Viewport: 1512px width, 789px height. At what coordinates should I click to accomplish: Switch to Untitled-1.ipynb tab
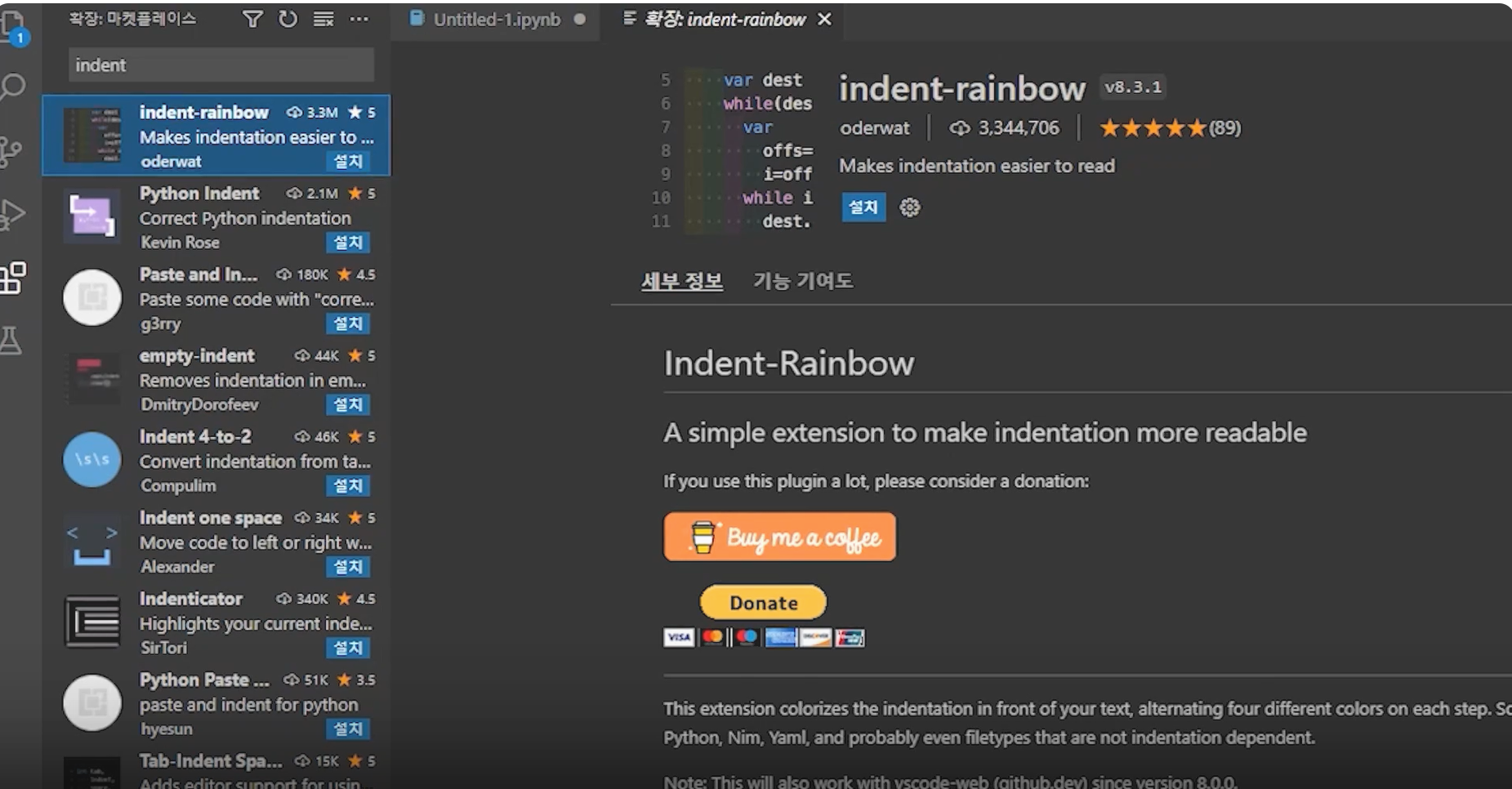[x=496, y=20]
